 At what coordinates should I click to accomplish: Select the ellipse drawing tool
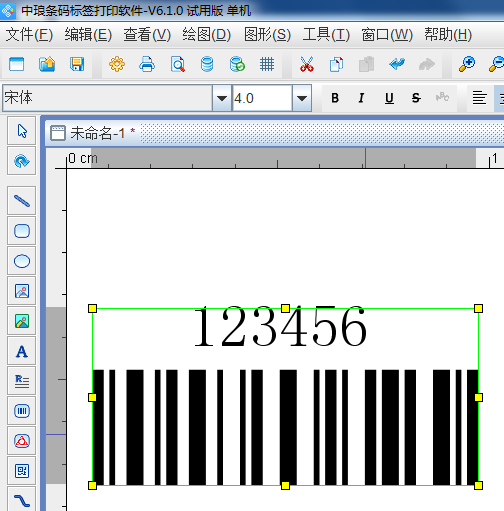22,261
